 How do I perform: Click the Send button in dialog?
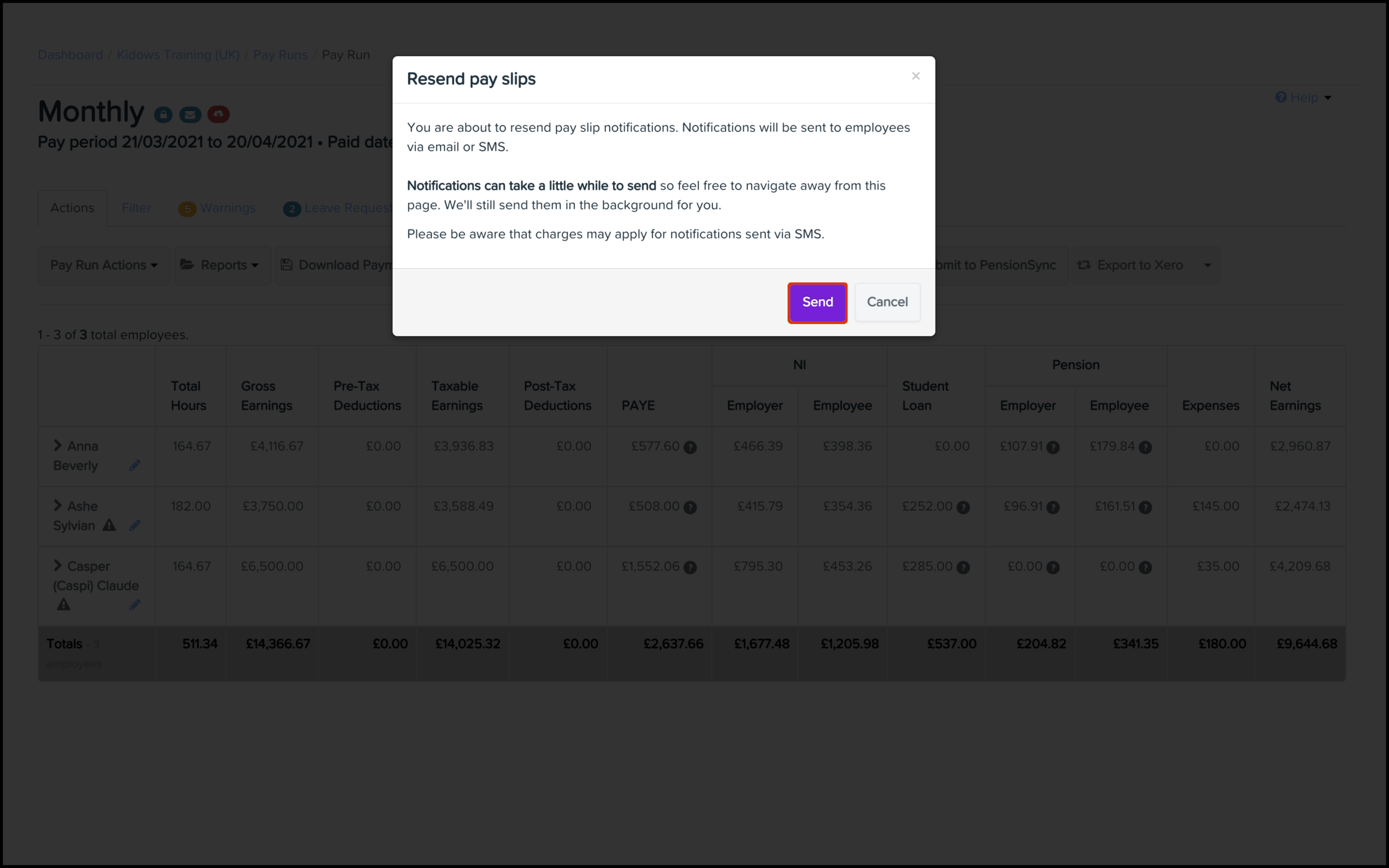pos(817,303)
